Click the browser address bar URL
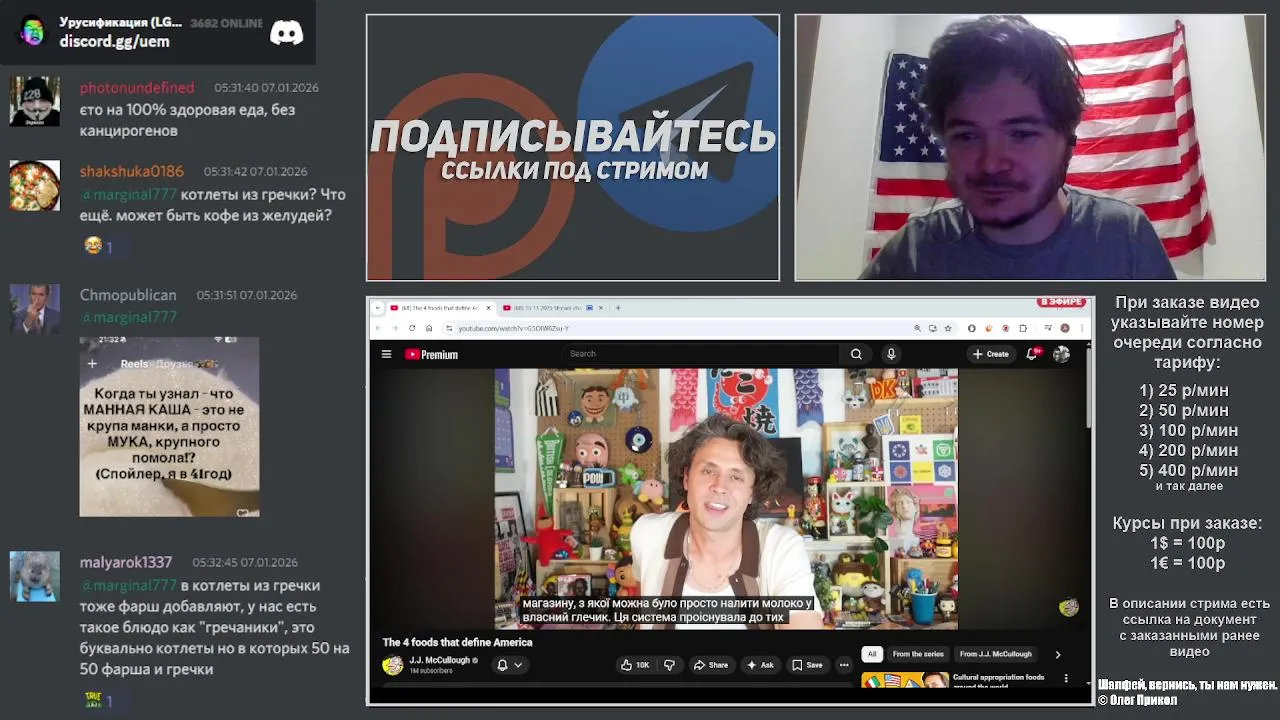Viewport: 1280px width, 720px height. coord(514,328)
